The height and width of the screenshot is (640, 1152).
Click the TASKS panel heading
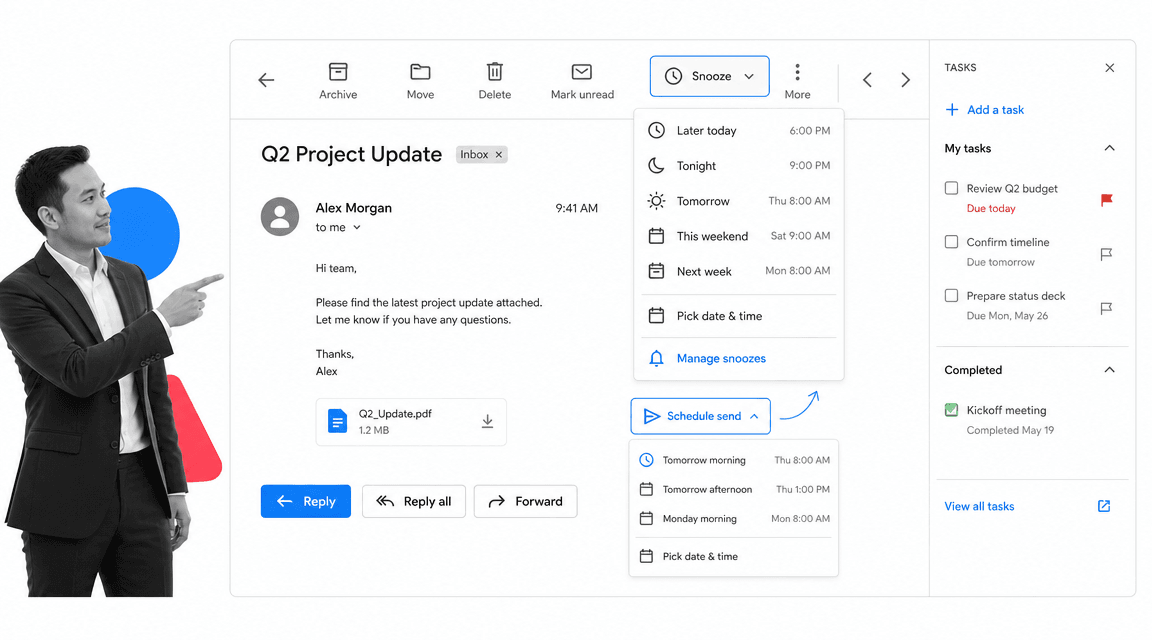960,68
